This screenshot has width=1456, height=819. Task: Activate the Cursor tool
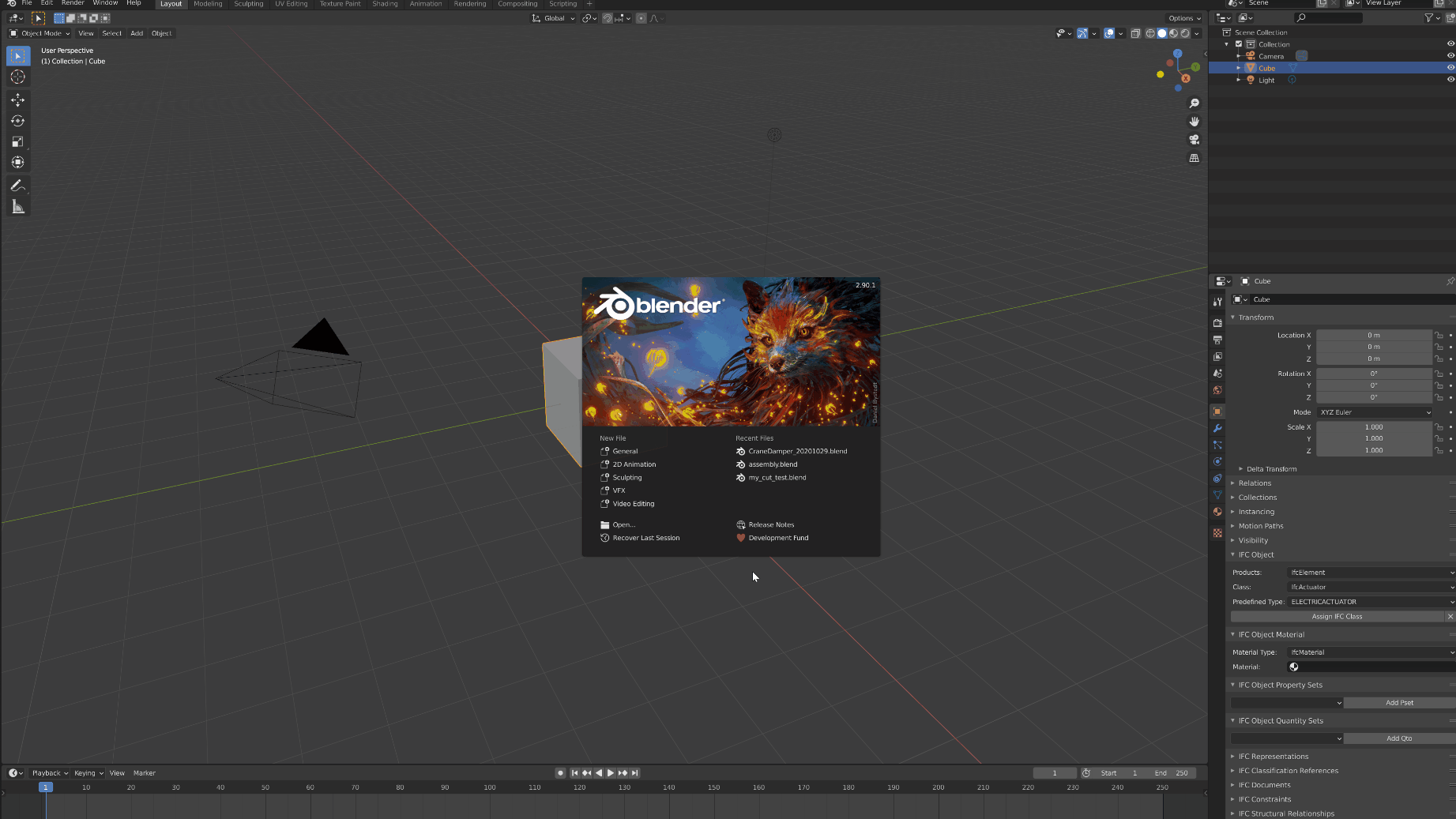18,77
